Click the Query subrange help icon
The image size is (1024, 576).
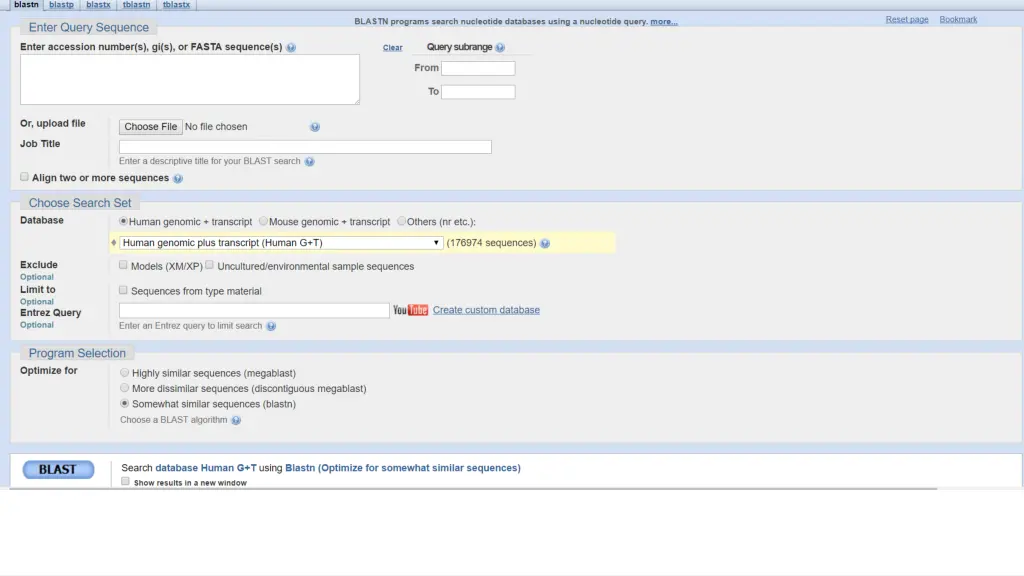(x=500, y=48)
